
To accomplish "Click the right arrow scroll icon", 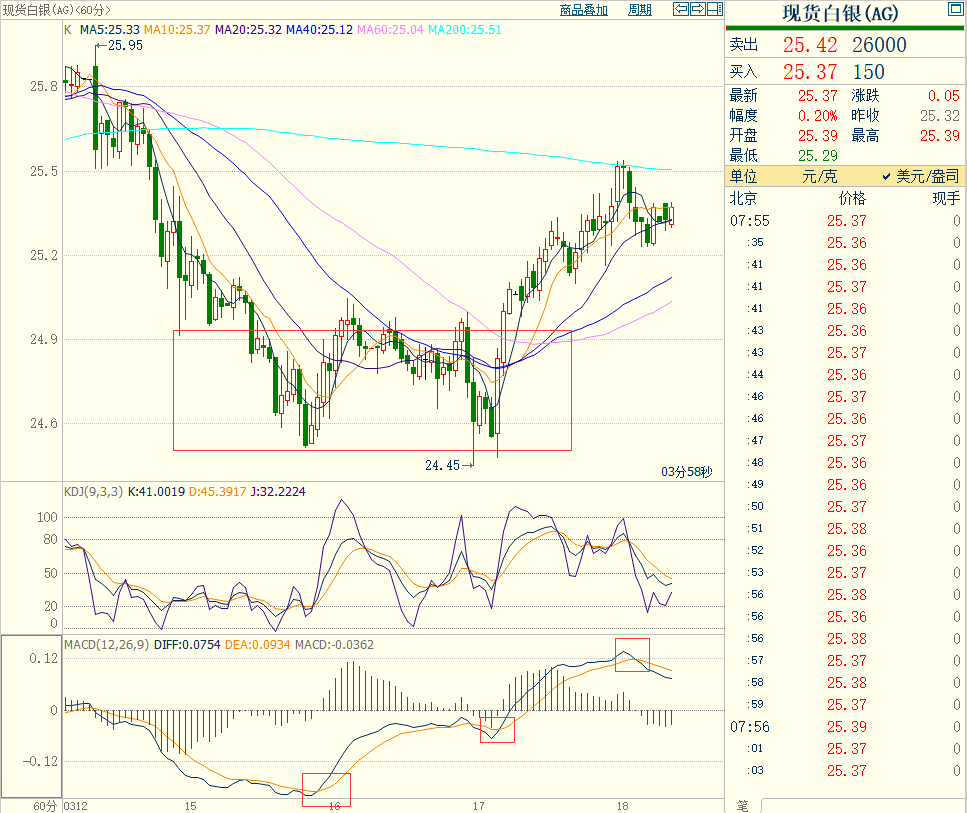I will (x=696, y=10).
